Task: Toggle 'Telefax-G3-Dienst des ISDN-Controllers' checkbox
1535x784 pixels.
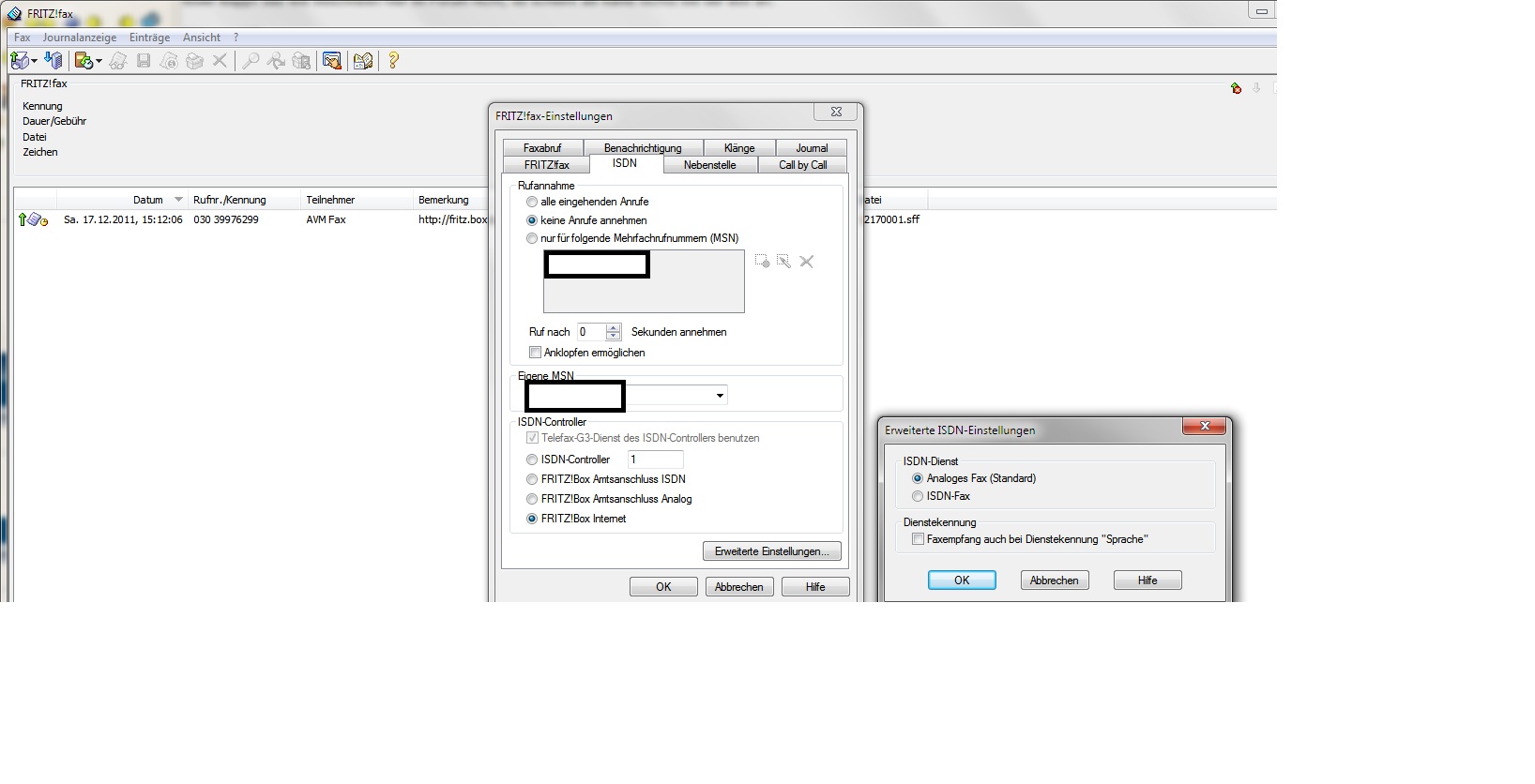Action: pos(532,438)
